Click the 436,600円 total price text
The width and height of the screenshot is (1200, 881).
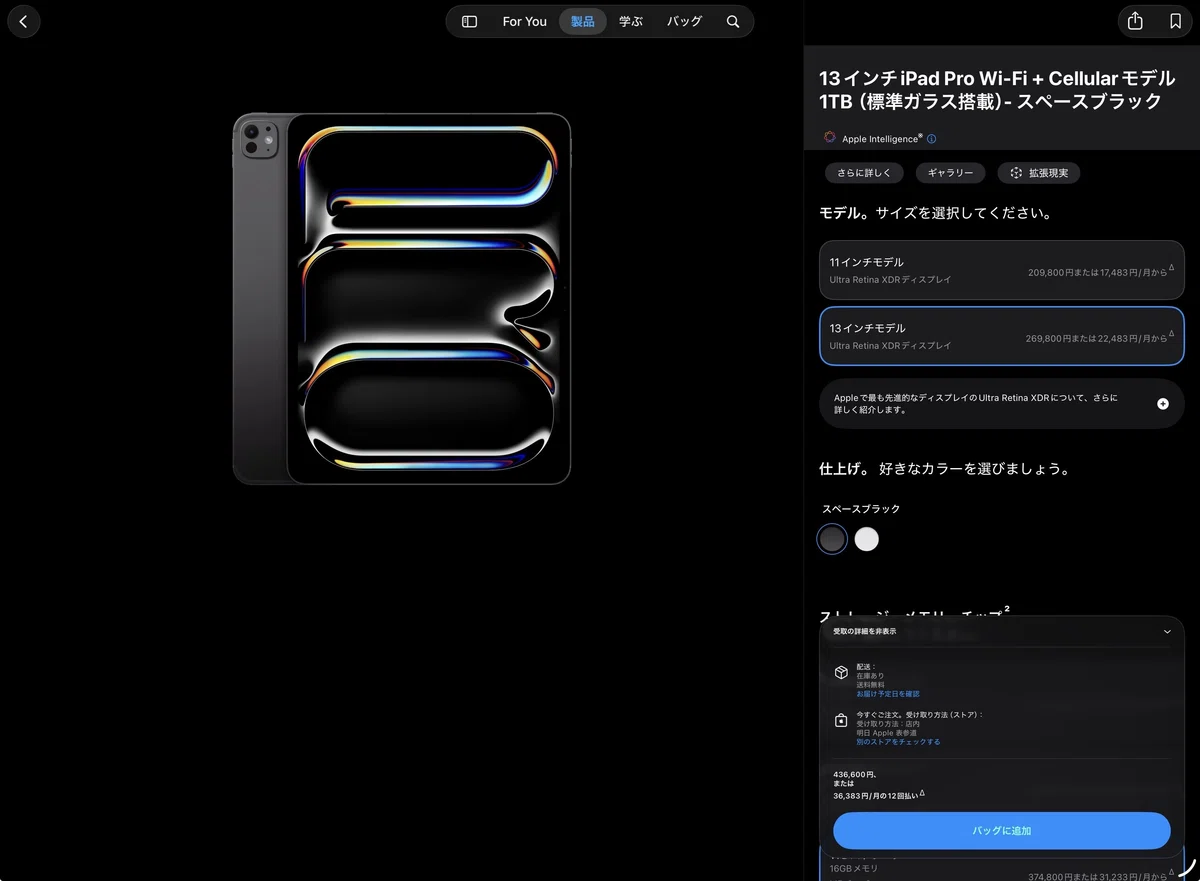pyautogui.click(x=855, y=774)
